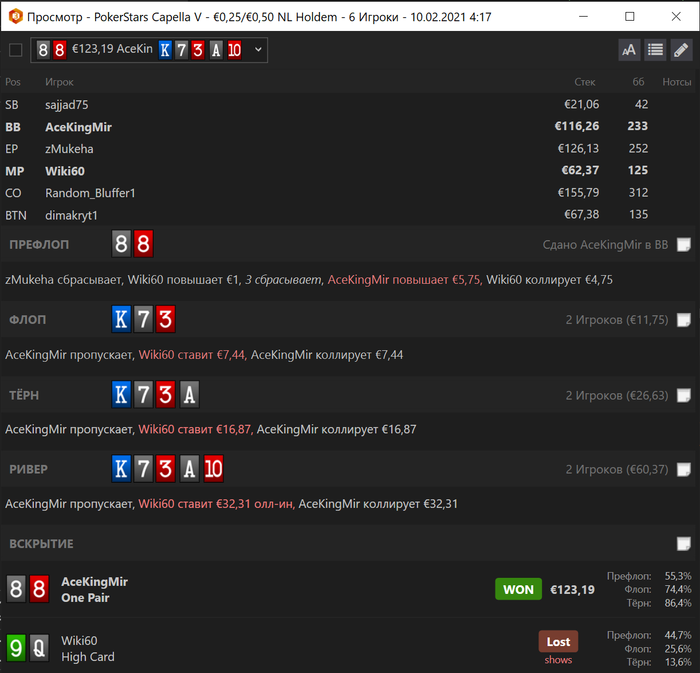The image size is (700, 673).
Task: Click Wiki60 ставит €32,31 олл-ин action
Action: [x=217, y=504]
